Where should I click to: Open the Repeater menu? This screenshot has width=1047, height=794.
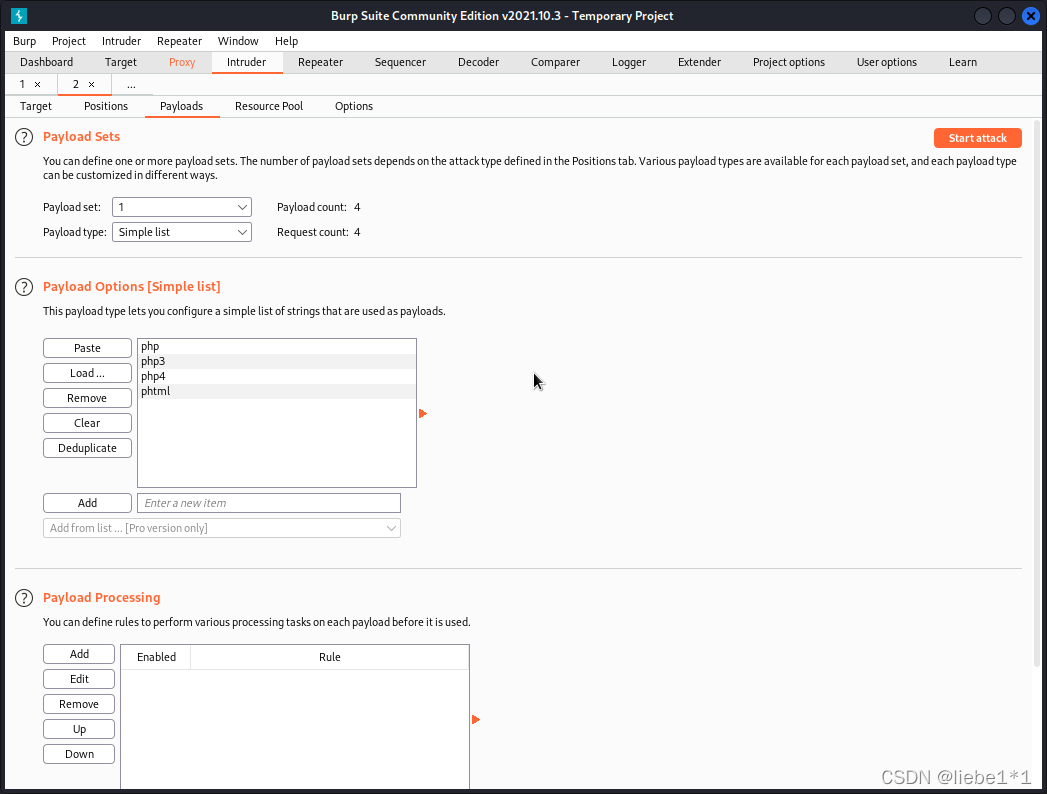[180, 41]
